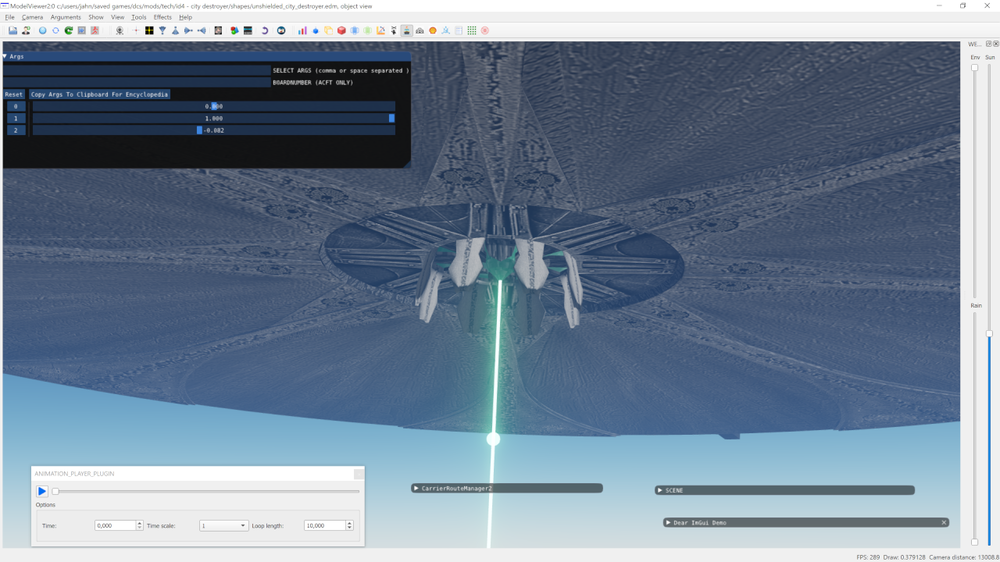Image resolution: width=1000 pixels, height=562 pixels.
Task: Click the small blue dot toolbar icon
Action: pos(315,31)
